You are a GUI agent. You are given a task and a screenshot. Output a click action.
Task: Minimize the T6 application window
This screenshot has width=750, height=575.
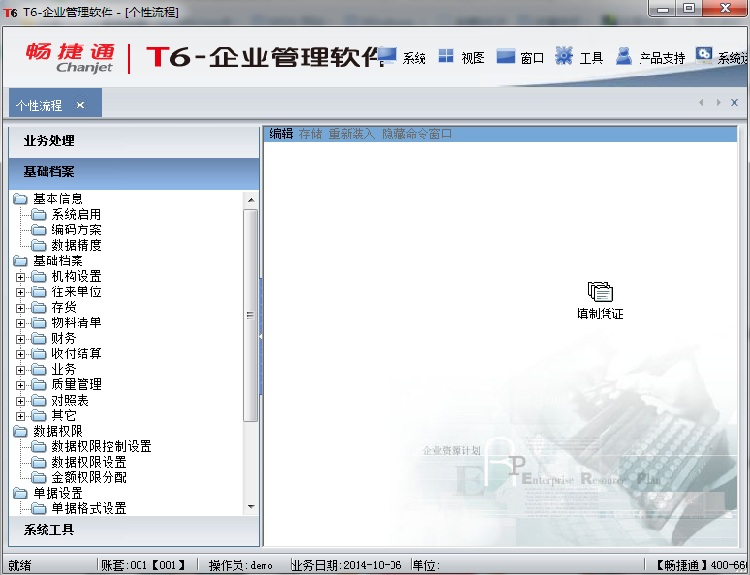(x=663, y=9)
